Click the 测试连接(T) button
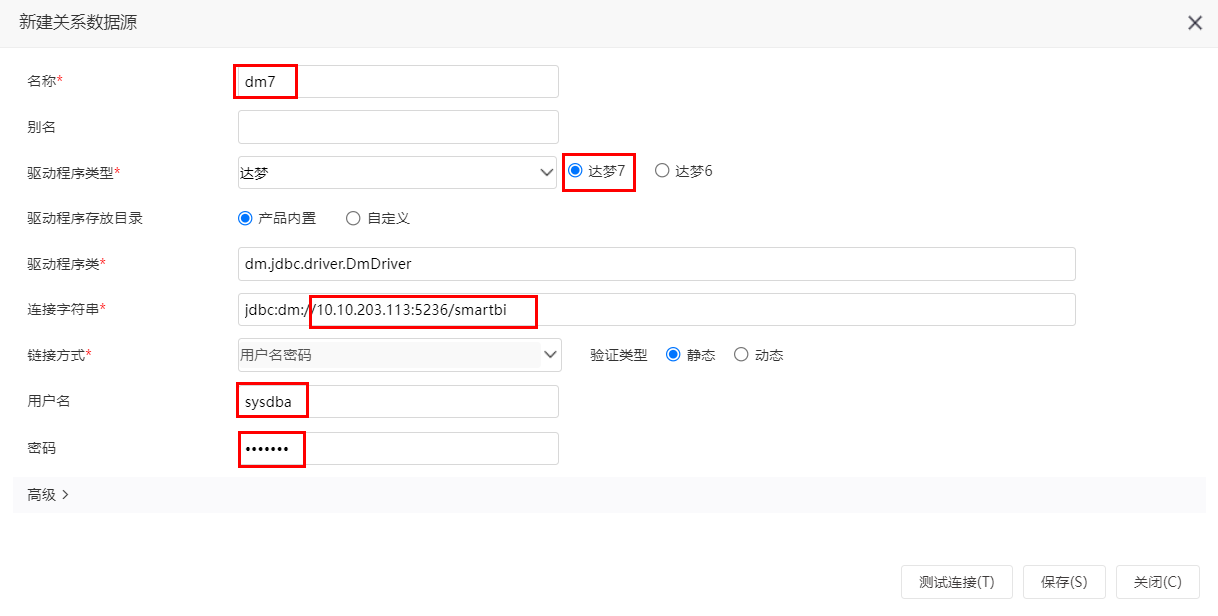This screenshot has width=1218, height=616. pos(957,582)
